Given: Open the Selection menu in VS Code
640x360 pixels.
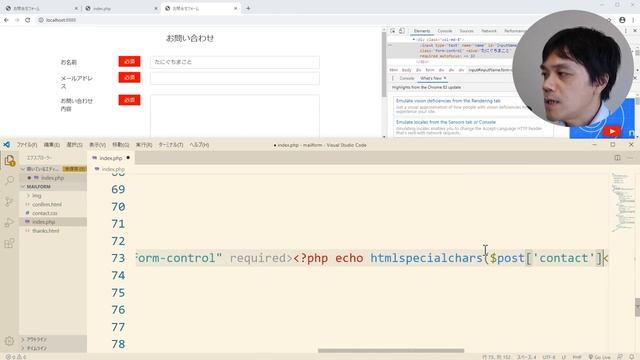Looking at the screenshot, I should click(x=74, y=144).
